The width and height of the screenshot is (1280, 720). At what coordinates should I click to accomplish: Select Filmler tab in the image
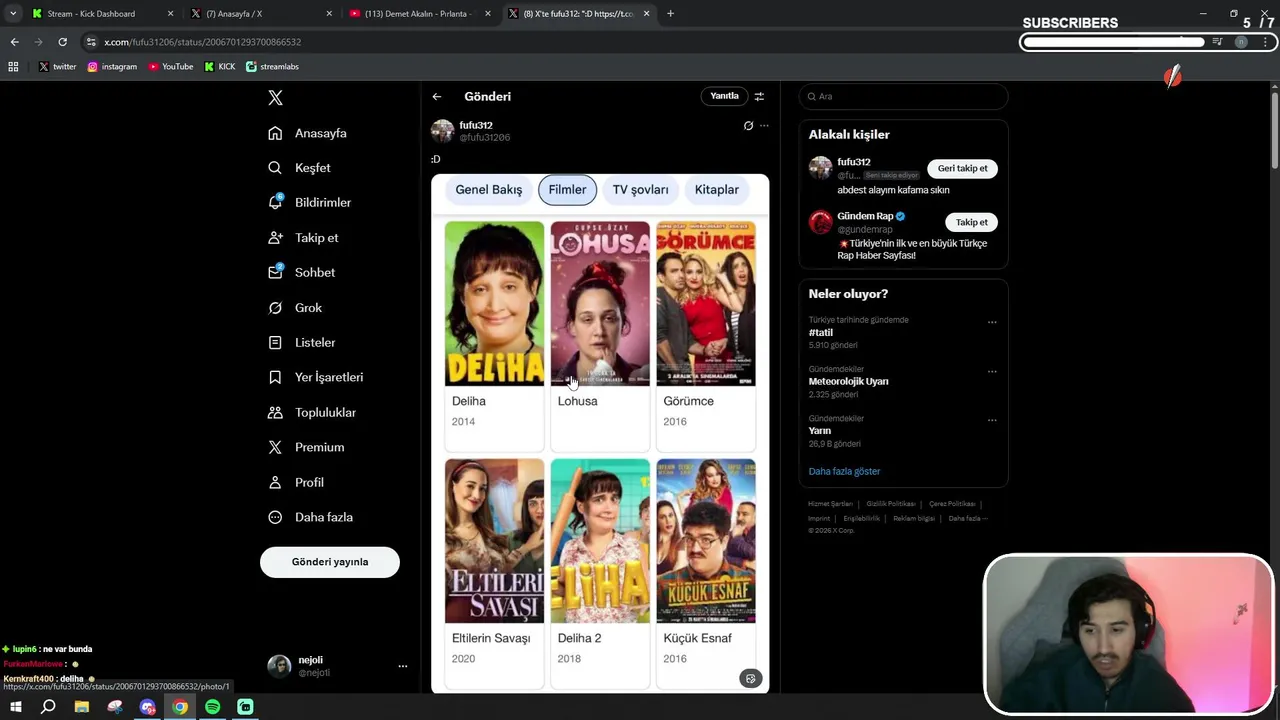(567, 190)
